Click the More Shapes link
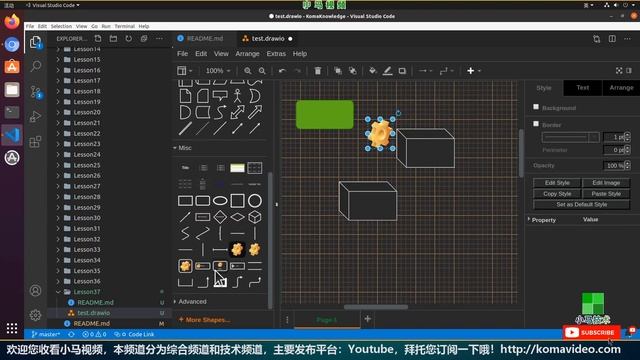640x360 pixels. pyautogui.click(x=204, y=320)
